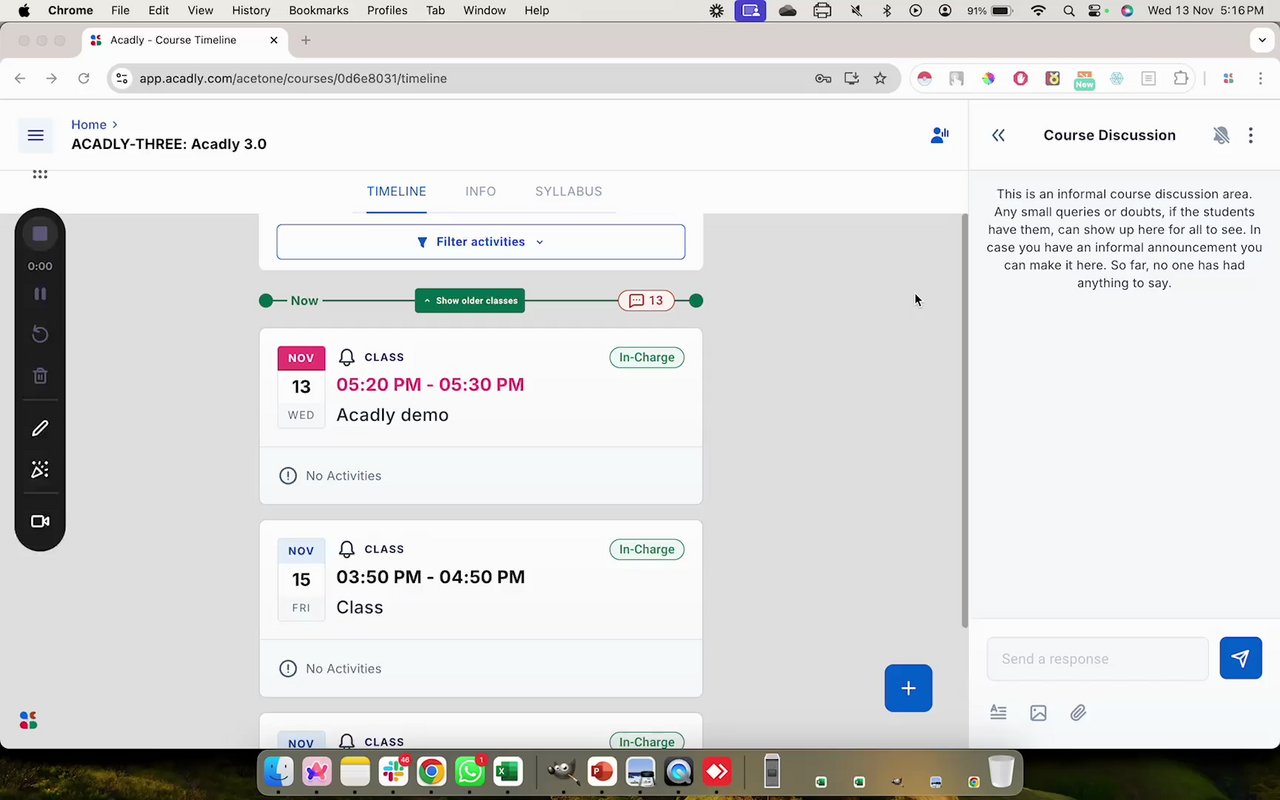Open Course Discussion more options menu

coord(1251,135)
